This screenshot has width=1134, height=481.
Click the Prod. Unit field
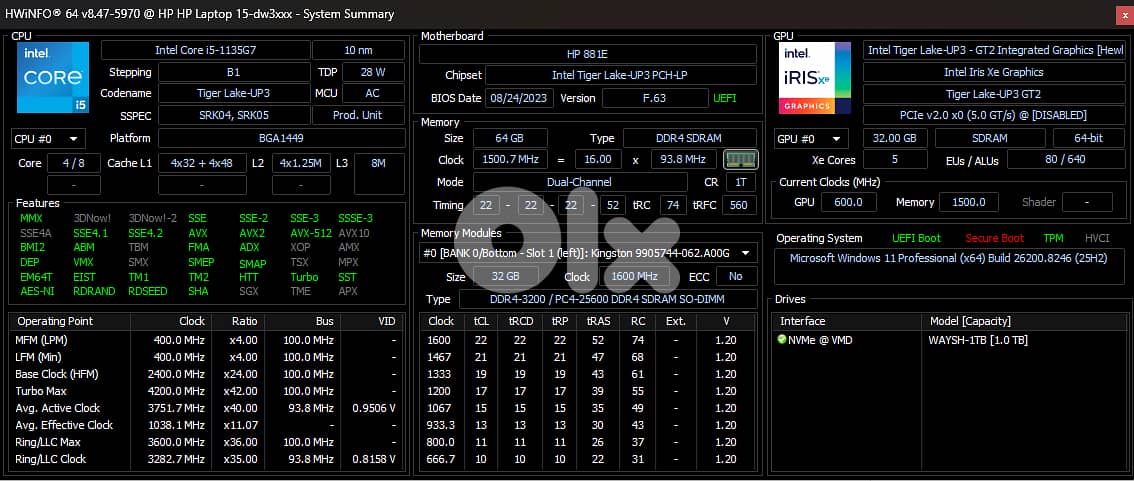coord(358,116)
